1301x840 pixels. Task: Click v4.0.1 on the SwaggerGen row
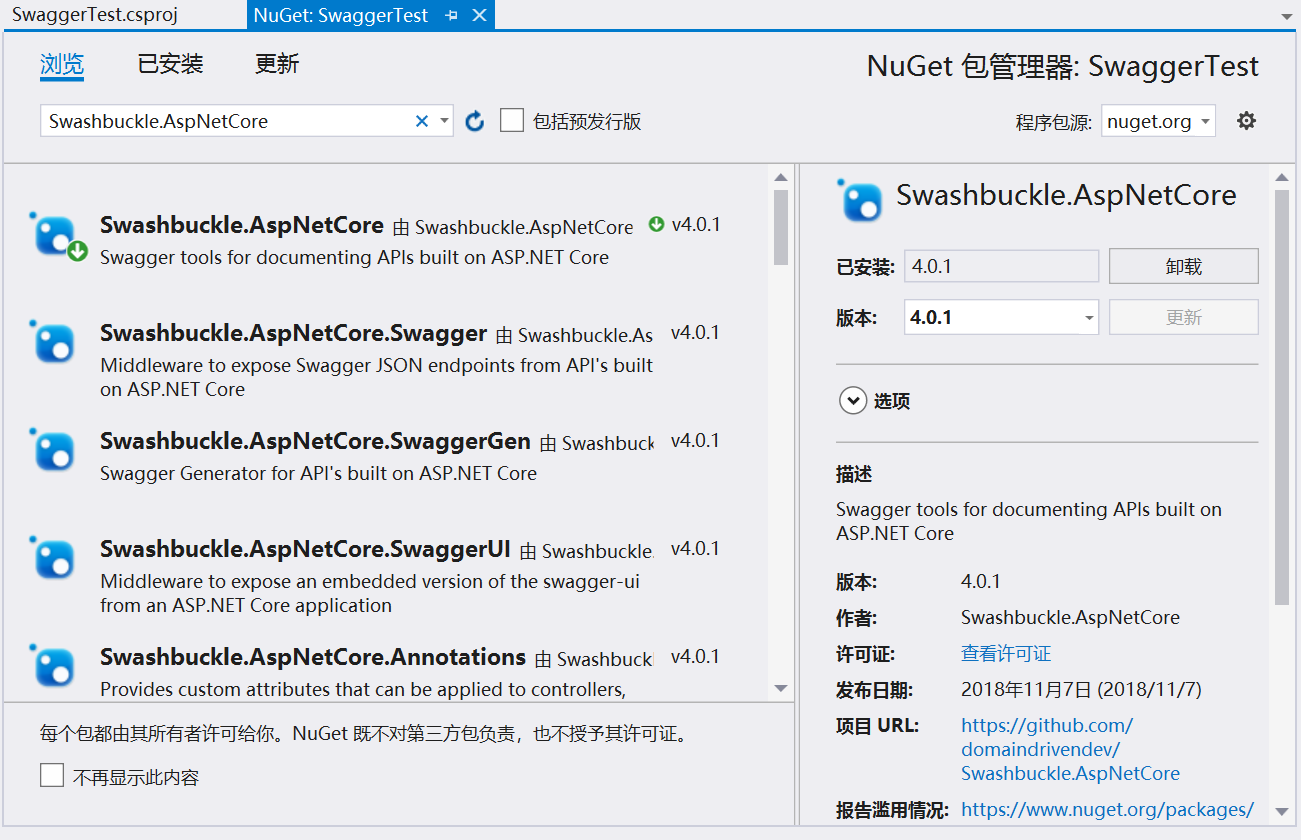695,441
